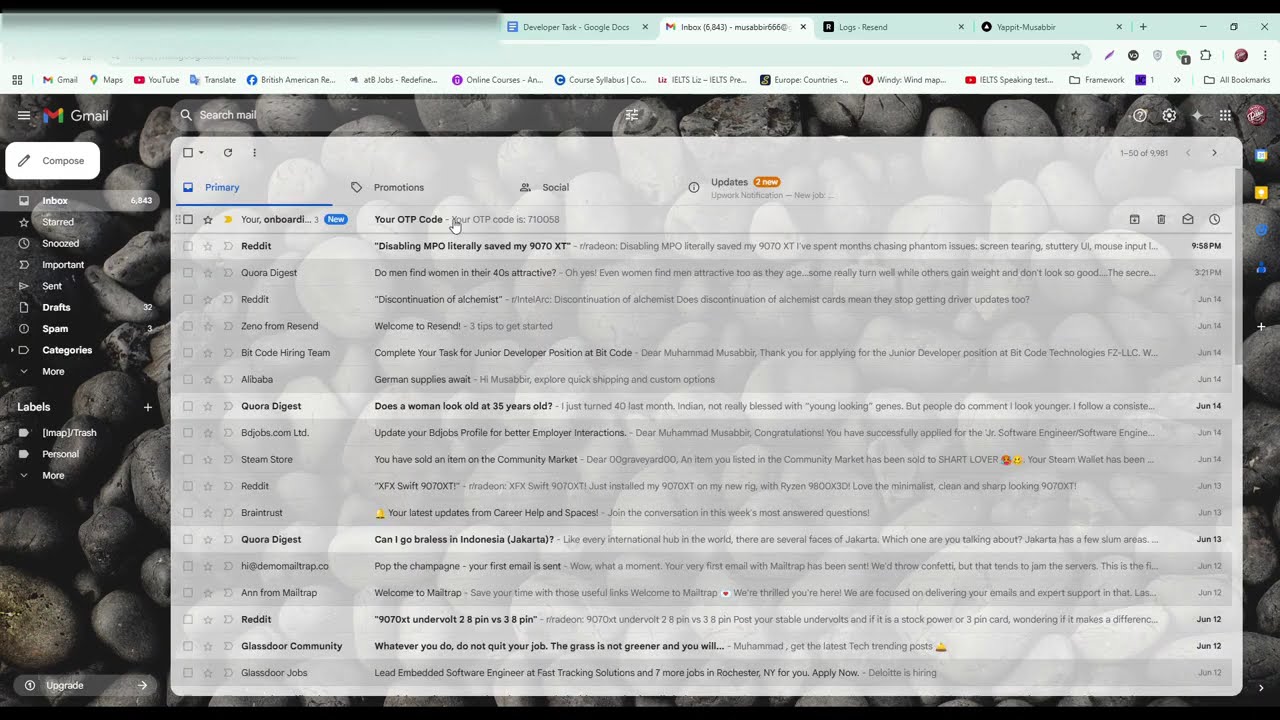1280x720 pixels.
Task: Check the box for Zeno from Resend email
Action: pos(188,326)
